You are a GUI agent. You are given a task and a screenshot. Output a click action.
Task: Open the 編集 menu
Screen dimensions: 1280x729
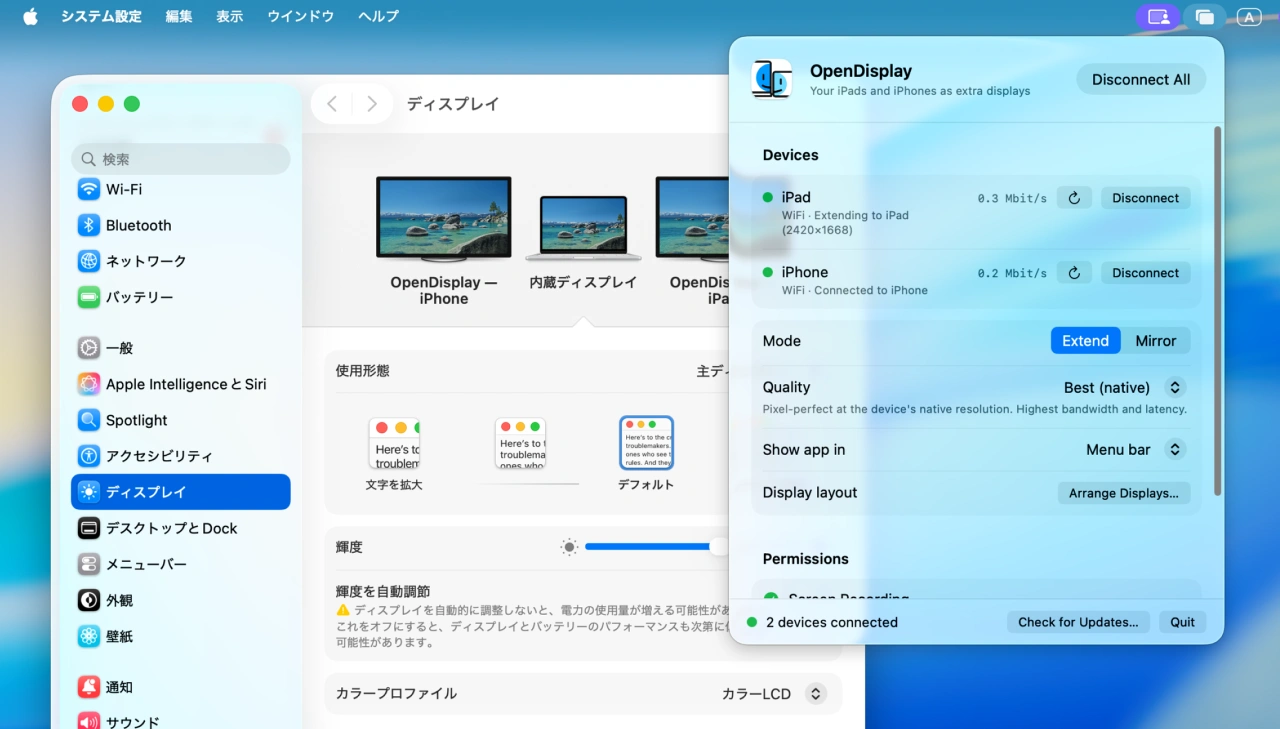[179, 16]
